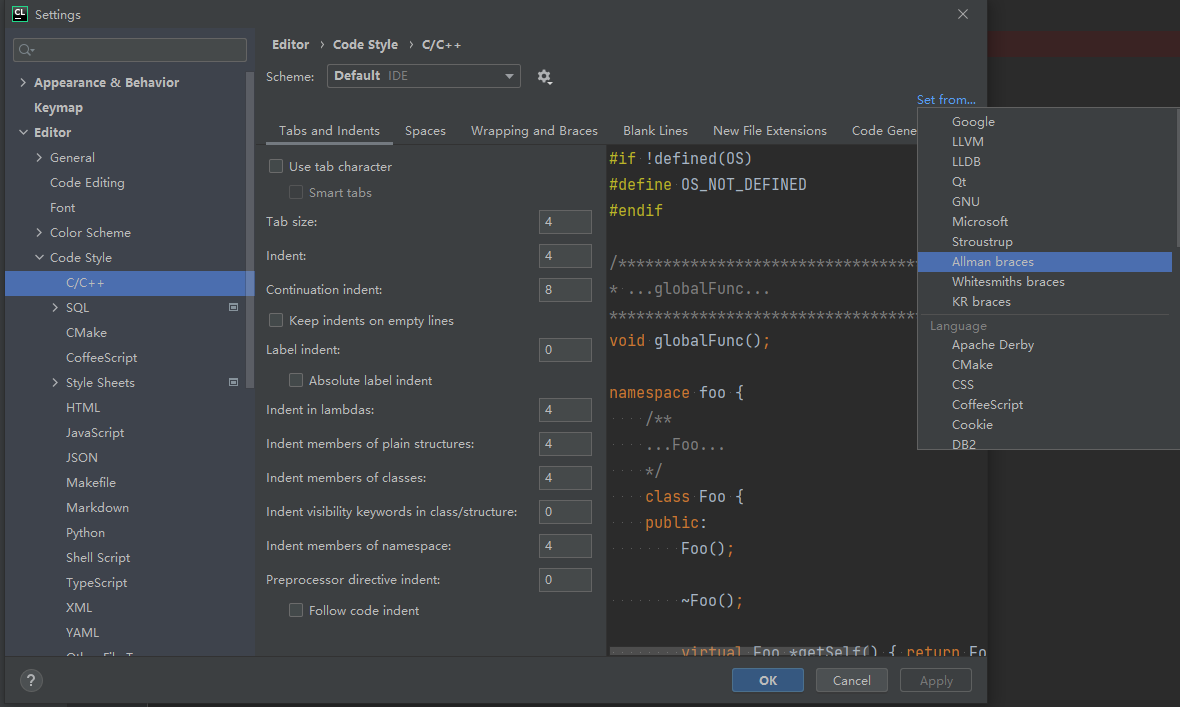1180x707 pixels.
Task: Open the Scheme Default dropdown
Action: pyautogui.click(x=424, y=76)
